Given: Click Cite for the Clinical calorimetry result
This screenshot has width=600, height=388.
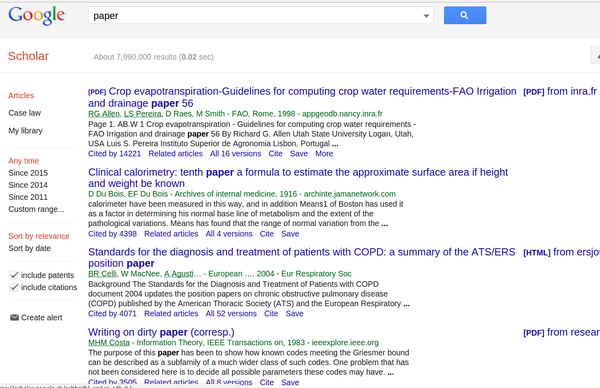Looking at the screenshot, I should tap(267, 234).
